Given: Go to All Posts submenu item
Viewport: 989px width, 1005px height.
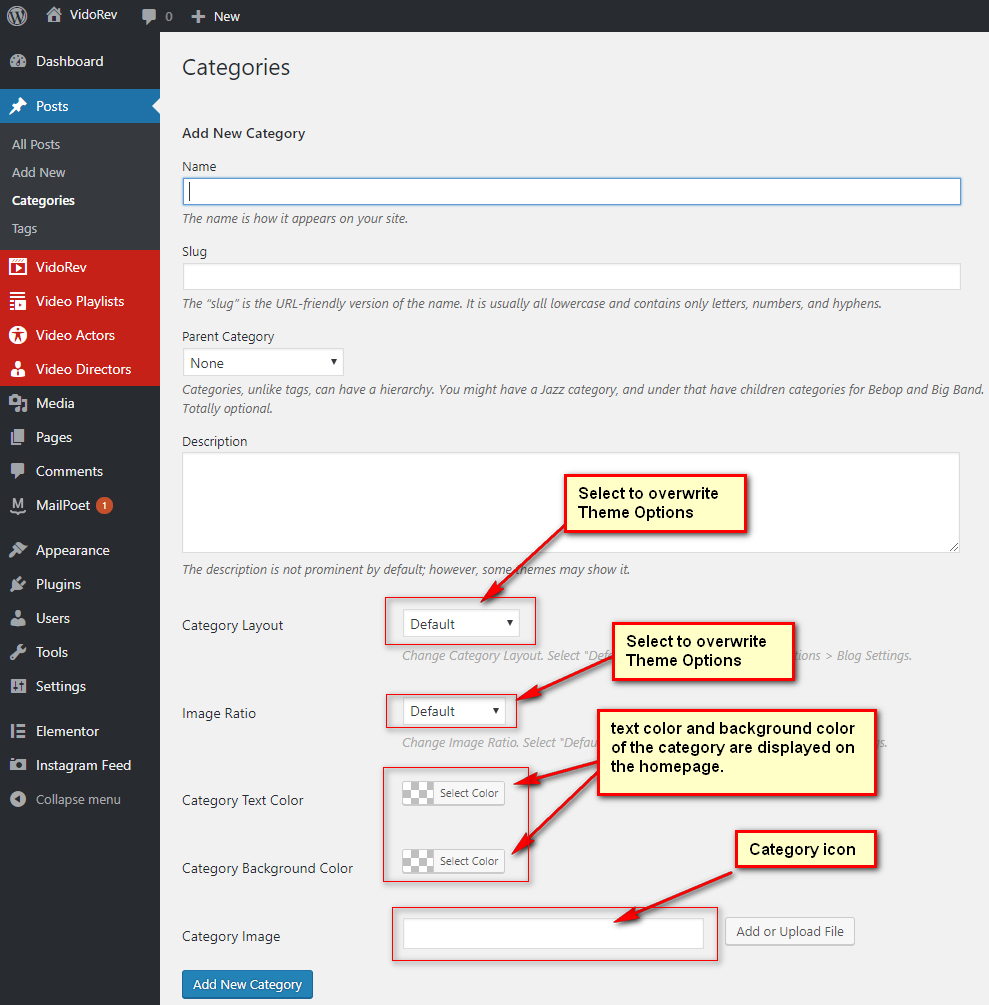Looking at the screenshot, I should click(36, 144).
